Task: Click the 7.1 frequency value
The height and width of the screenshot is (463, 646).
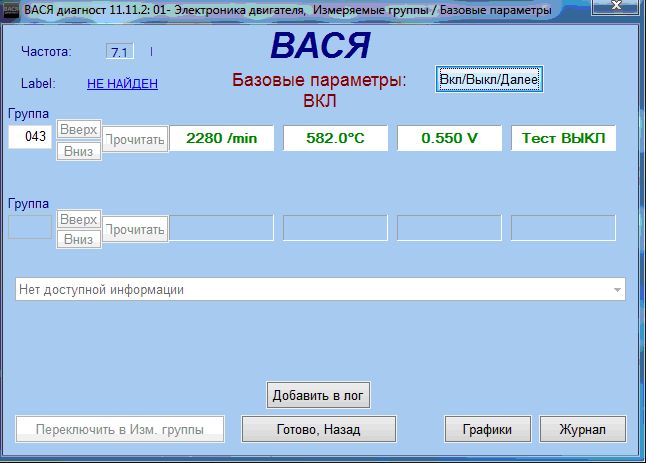Action: coord(120,52)
